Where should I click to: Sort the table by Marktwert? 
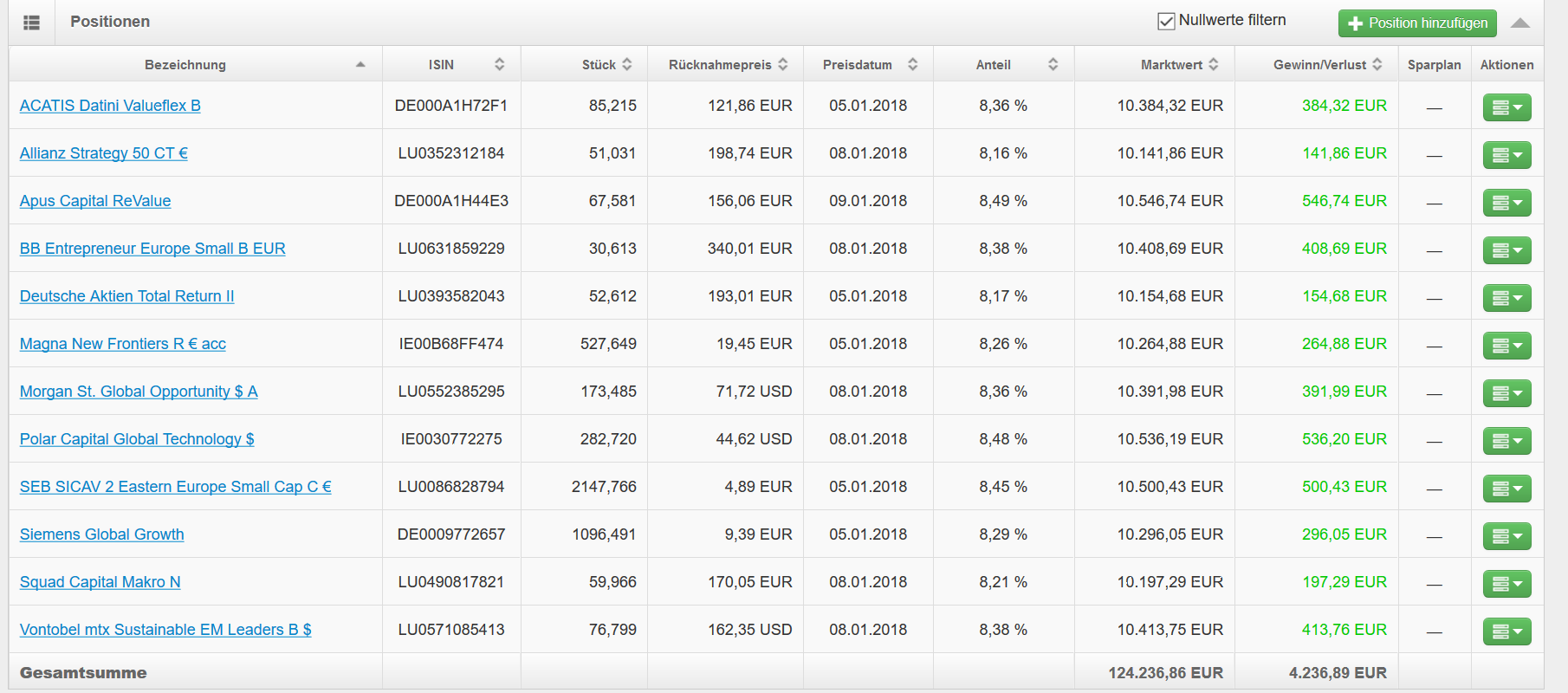[x=1155, y=64]
